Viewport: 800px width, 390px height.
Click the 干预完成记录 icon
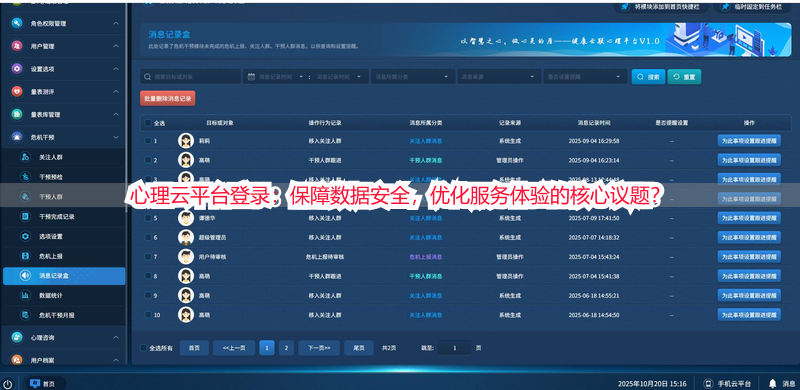click(x=25, y=216)
